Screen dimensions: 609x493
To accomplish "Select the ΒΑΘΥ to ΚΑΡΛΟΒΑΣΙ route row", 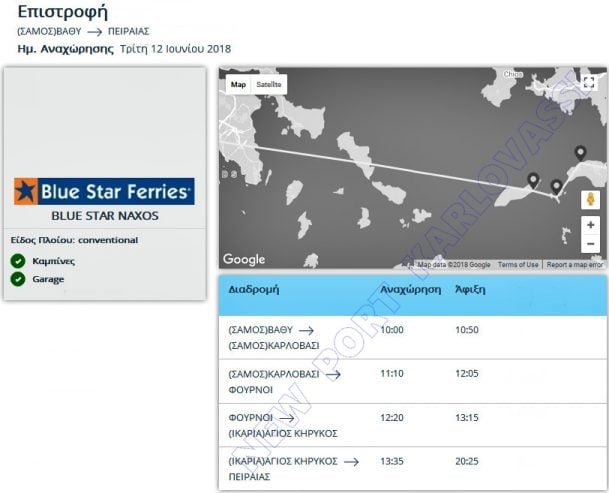I will pos(412,337).
